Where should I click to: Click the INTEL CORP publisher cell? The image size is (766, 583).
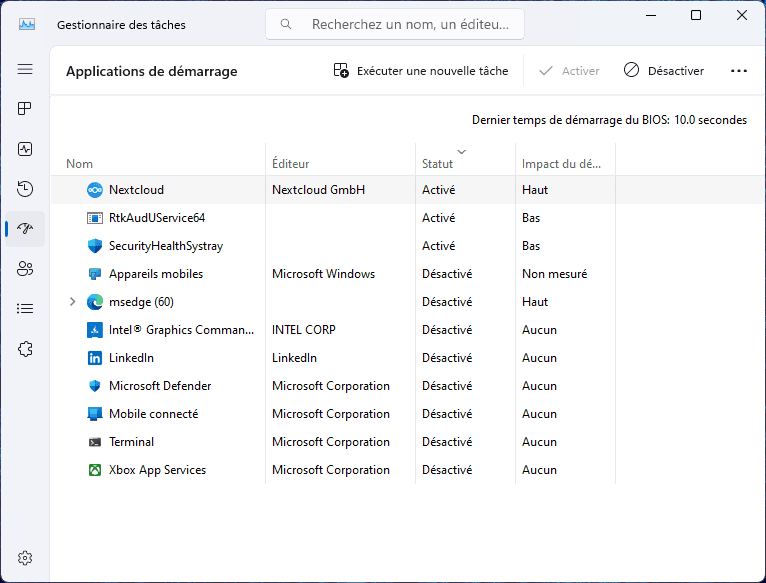(304, 330)
